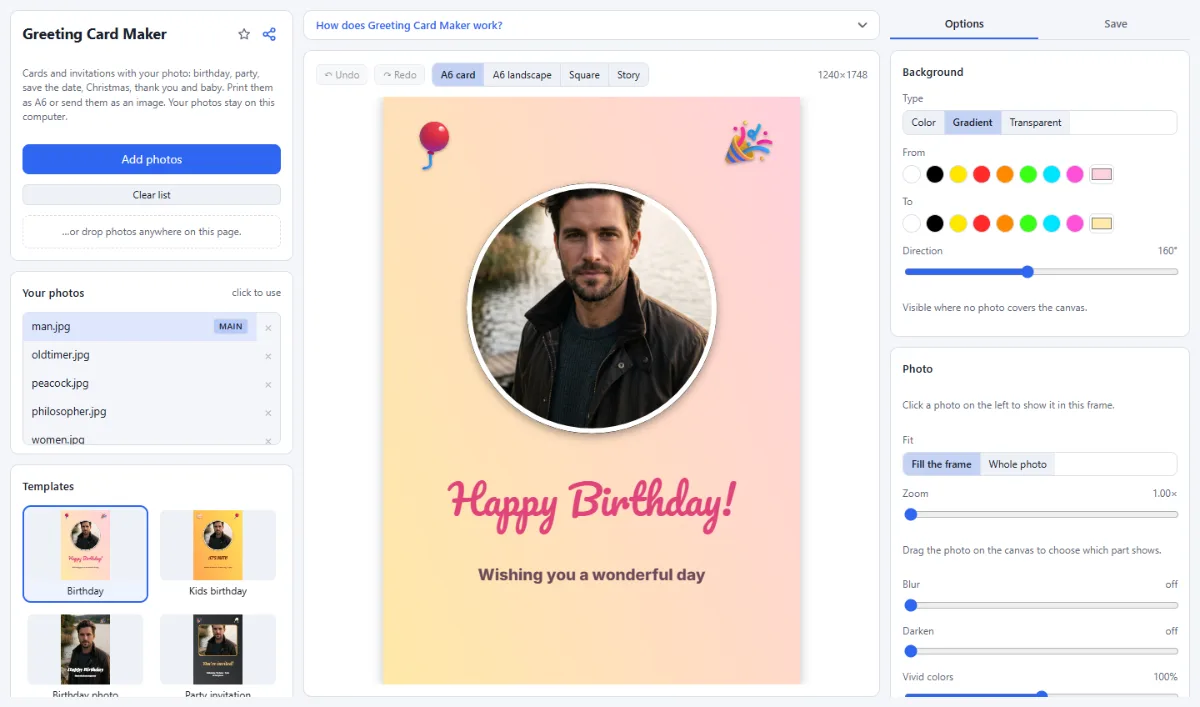The height and width of the screenshot is (707, 1200).
Task: Click the Clear list button
Action: (x=151, y=195)
